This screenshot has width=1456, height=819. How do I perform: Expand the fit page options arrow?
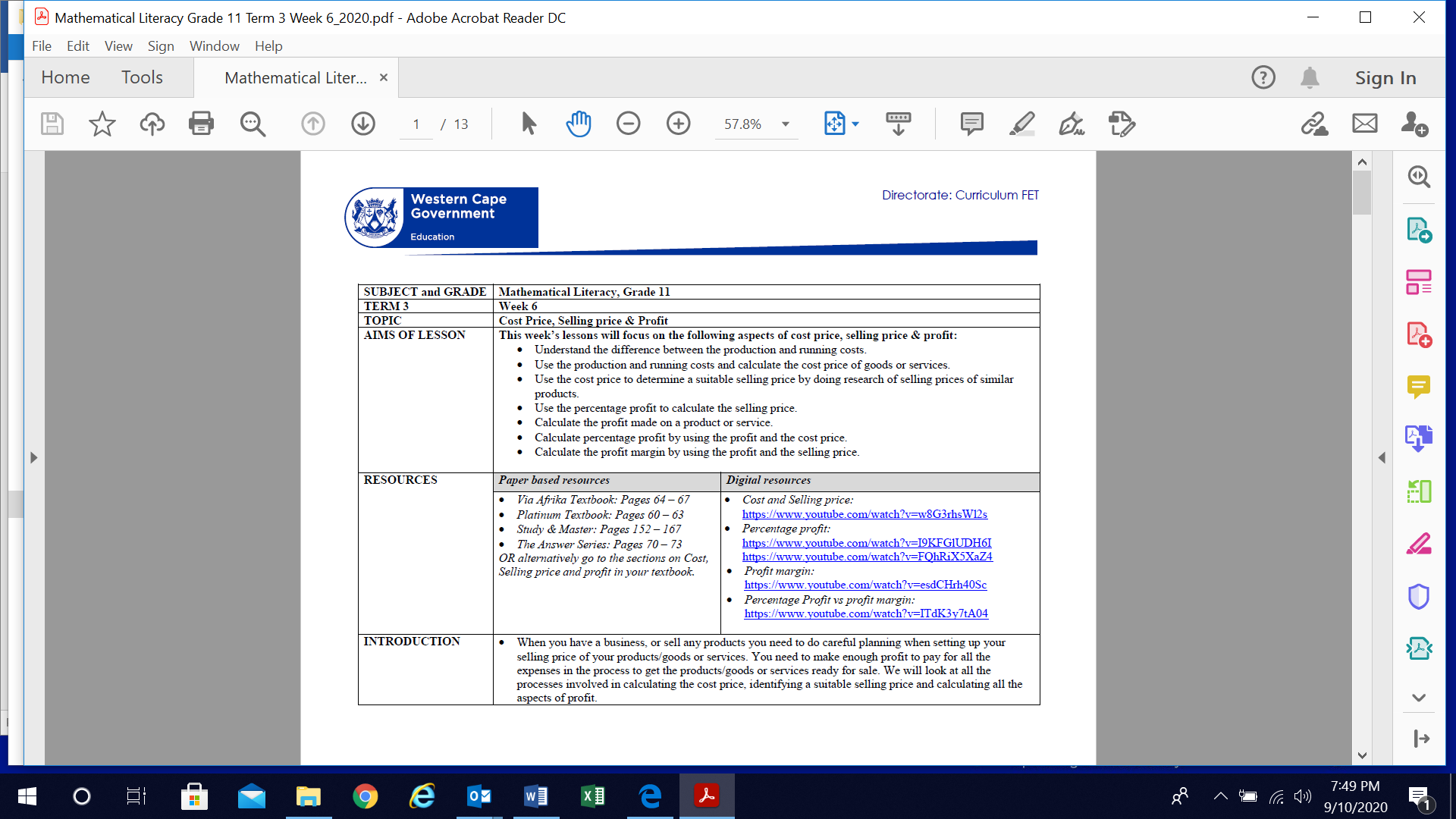(x=855, y=124)
